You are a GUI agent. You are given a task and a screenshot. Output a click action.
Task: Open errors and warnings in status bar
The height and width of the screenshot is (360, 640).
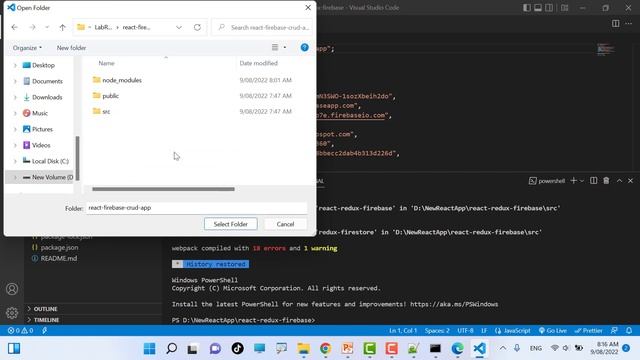(x=20, y=331)
